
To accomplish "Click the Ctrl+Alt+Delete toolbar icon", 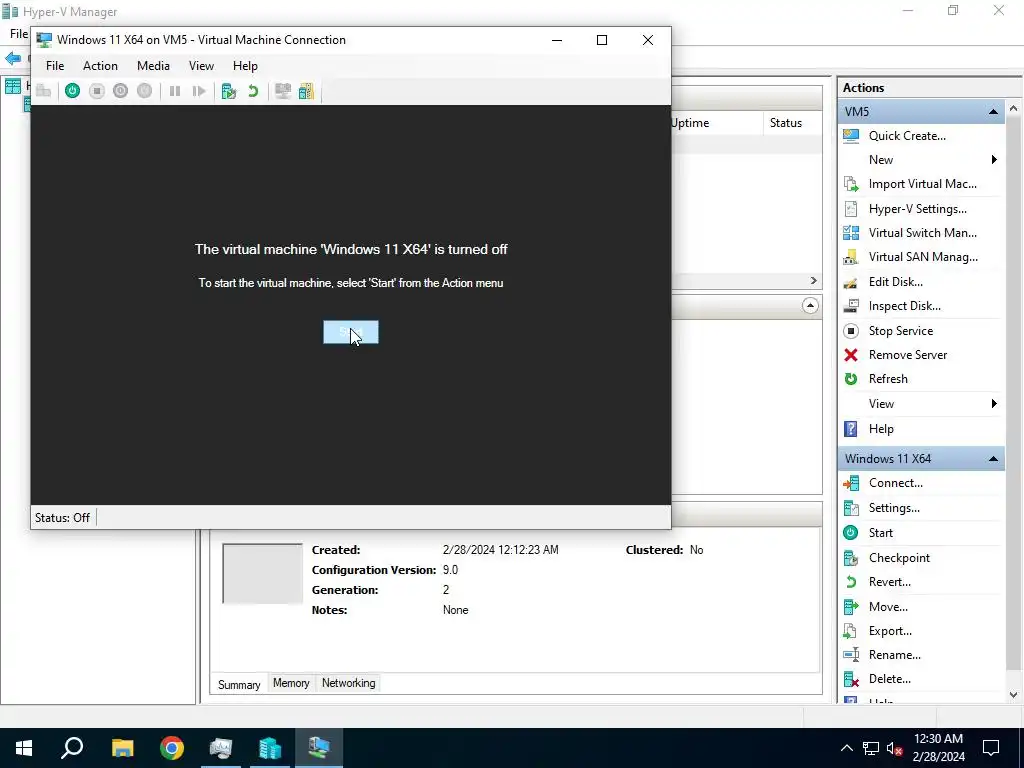I will click(x=44, y=91).
